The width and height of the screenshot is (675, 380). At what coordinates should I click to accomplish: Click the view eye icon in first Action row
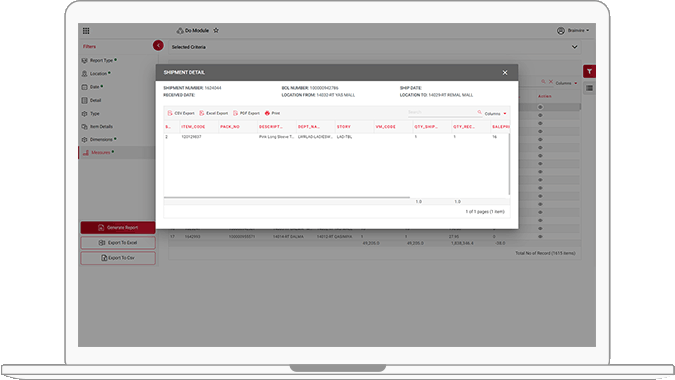pos(540,107)
